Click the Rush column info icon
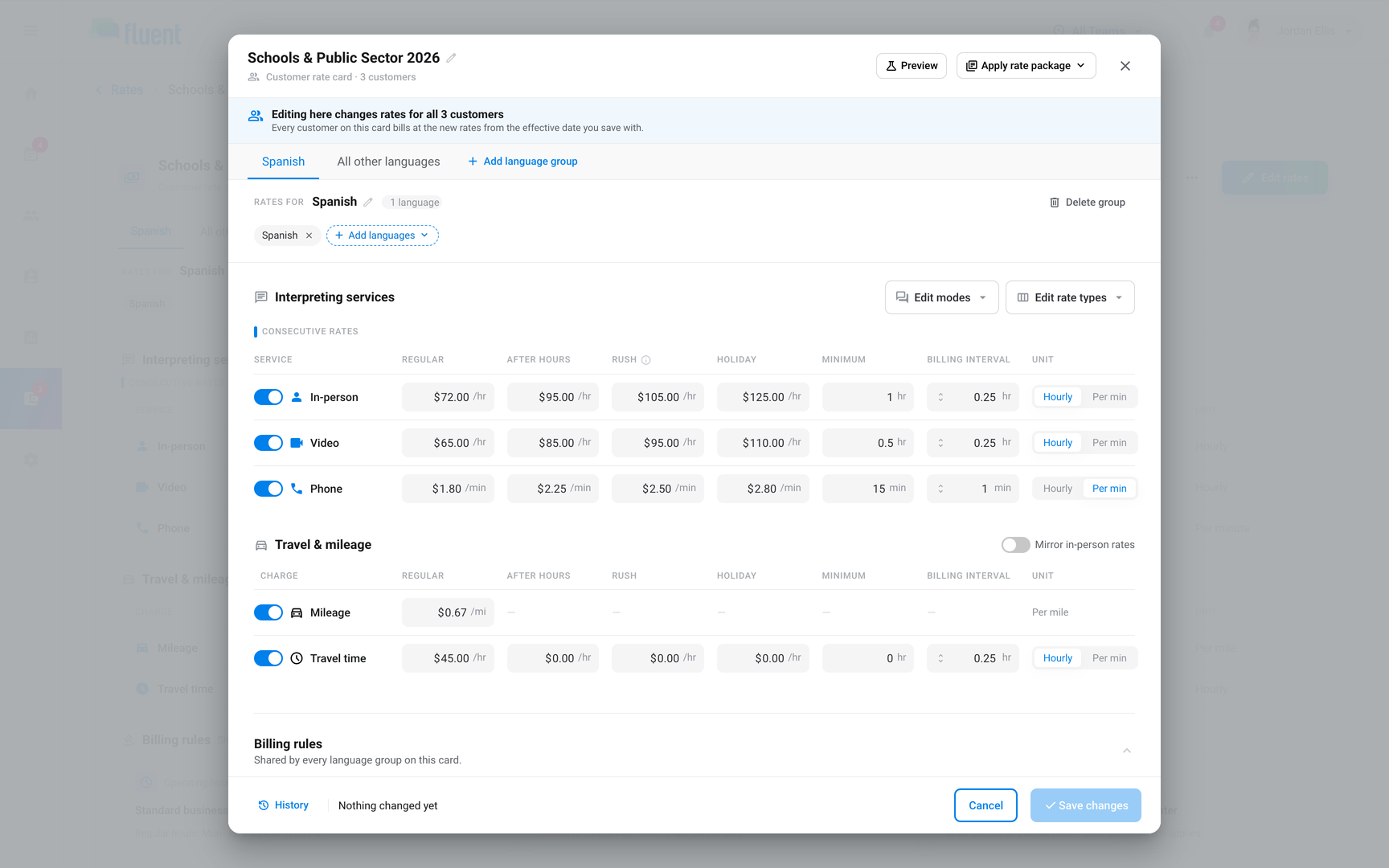Viewport: 1389px width, 868px height. tap(646, 360)
